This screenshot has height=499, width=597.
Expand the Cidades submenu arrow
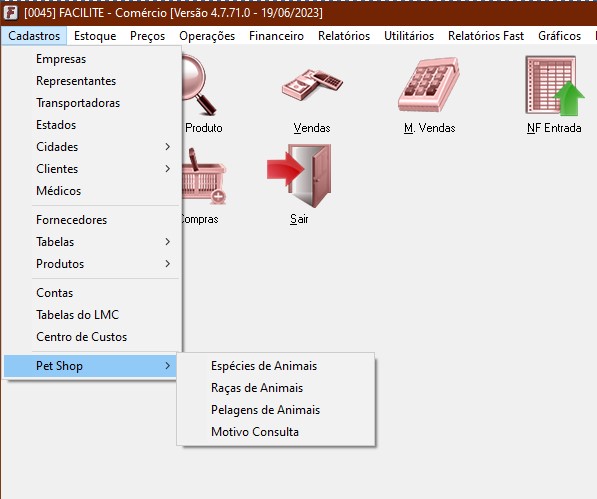[168, 147]
